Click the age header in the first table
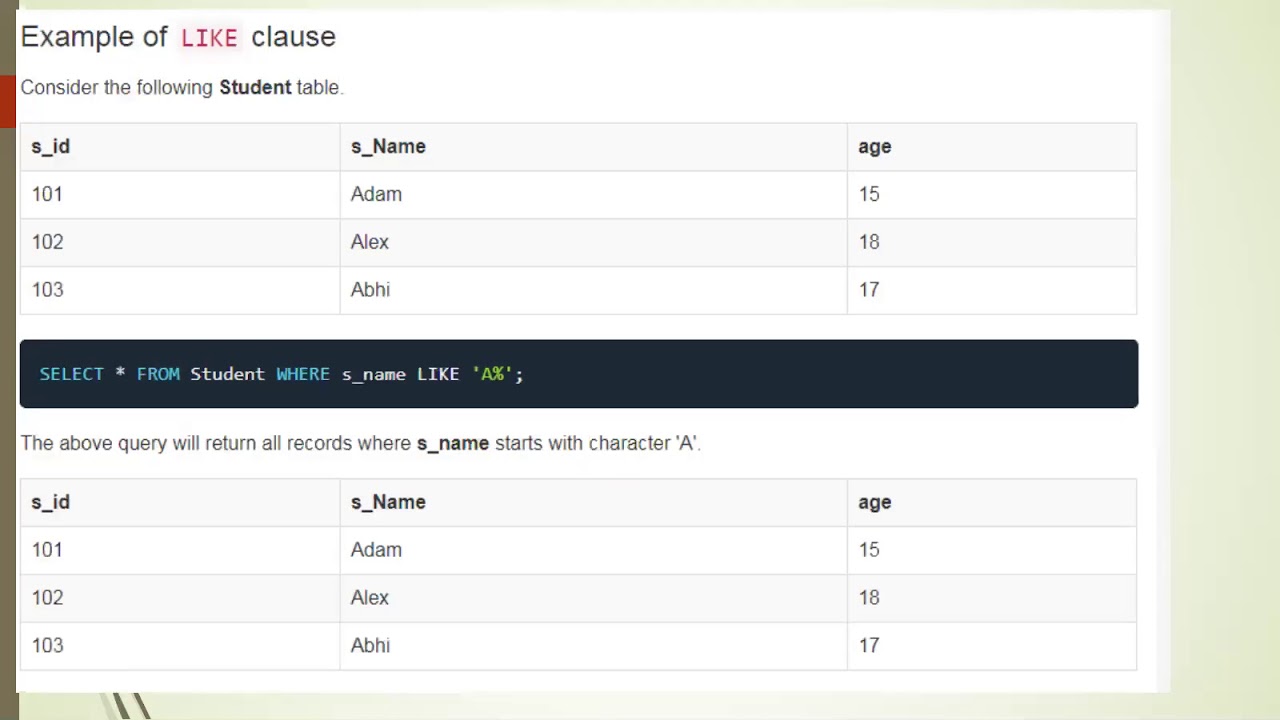 (x=874, y=147)
